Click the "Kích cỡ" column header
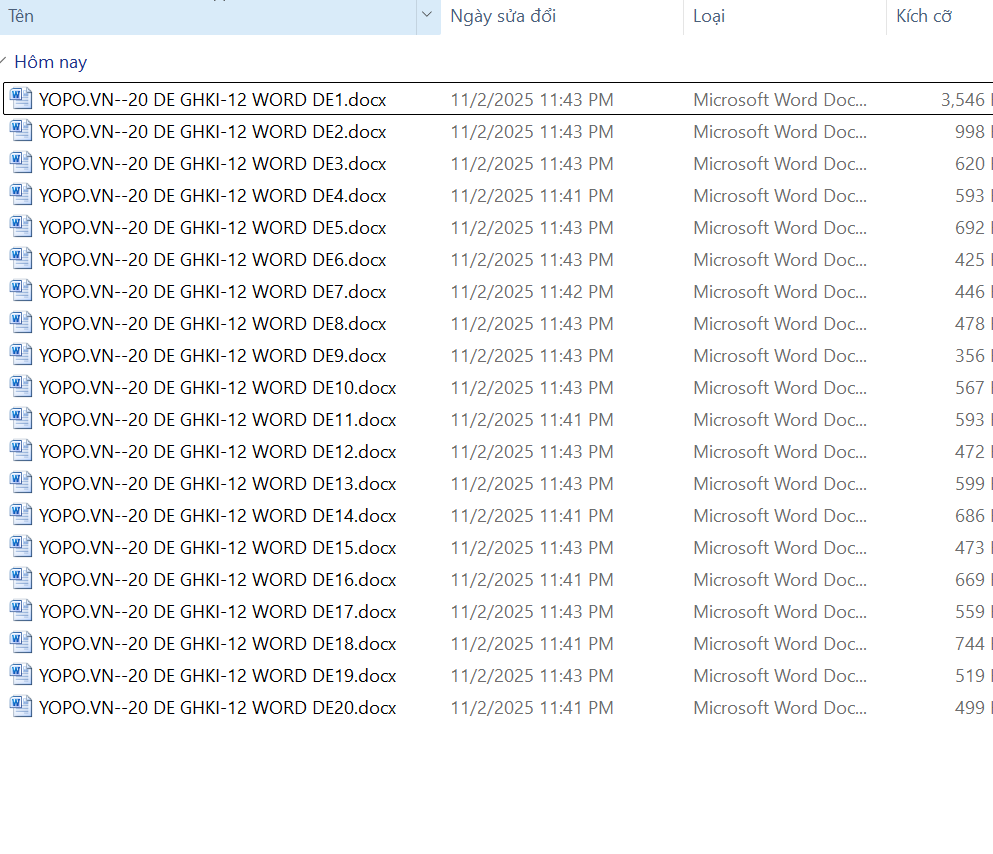The width and height of the screenshot is (993, 854). 924,16
